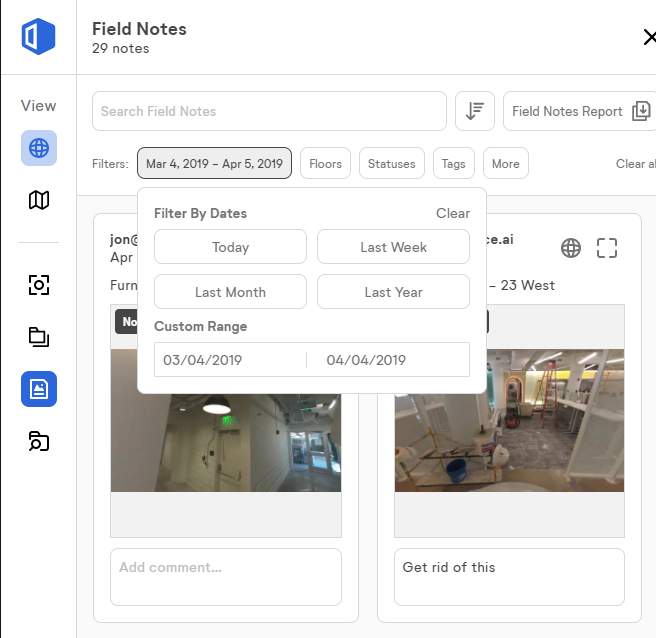Click the start date field 03/04/2019
656x638 pixels.
[230, 360]
